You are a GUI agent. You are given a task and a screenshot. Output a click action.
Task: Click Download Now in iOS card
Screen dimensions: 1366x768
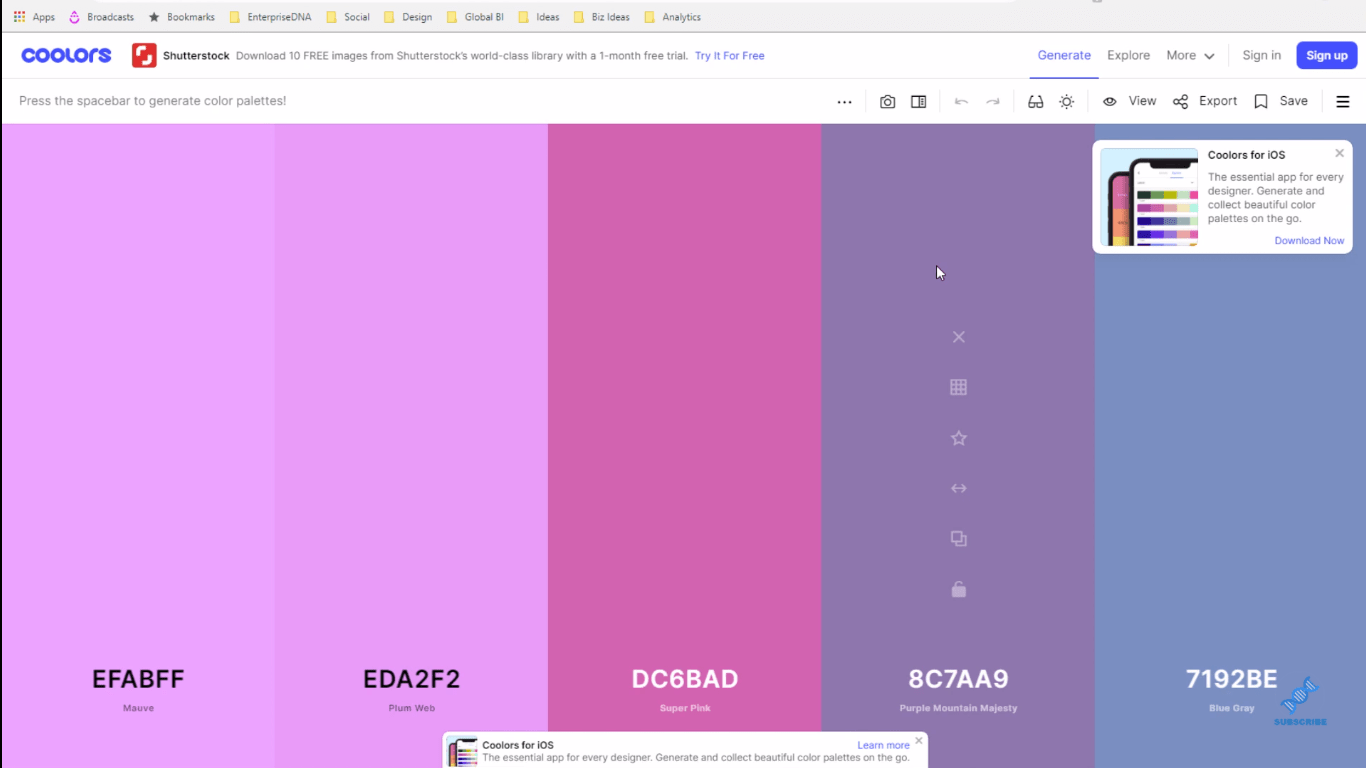pyautogui.click(x=1309, y=241)
